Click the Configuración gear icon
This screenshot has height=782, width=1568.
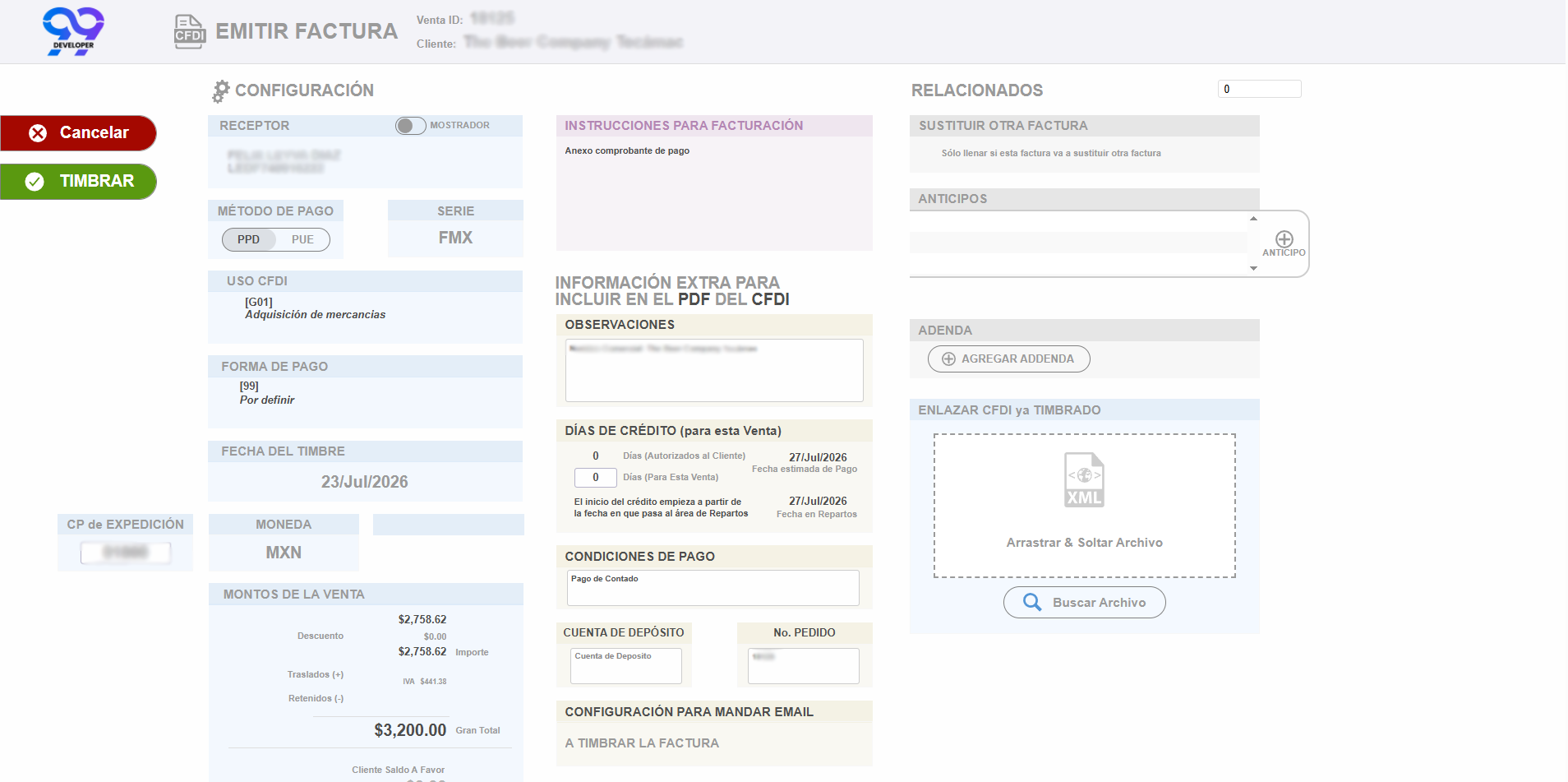[x=220, y=90]
